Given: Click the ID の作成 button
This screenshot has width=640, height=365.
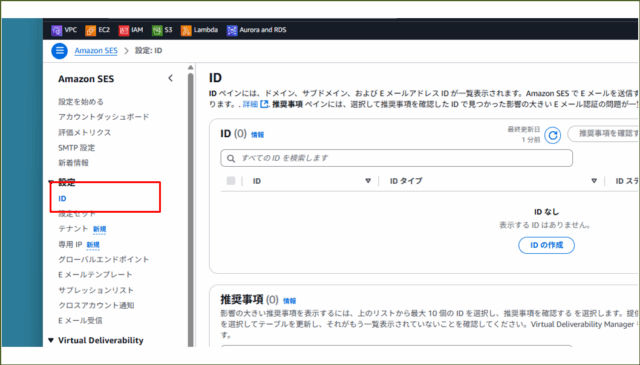Looking at the screenshot, I should point(547,245).
